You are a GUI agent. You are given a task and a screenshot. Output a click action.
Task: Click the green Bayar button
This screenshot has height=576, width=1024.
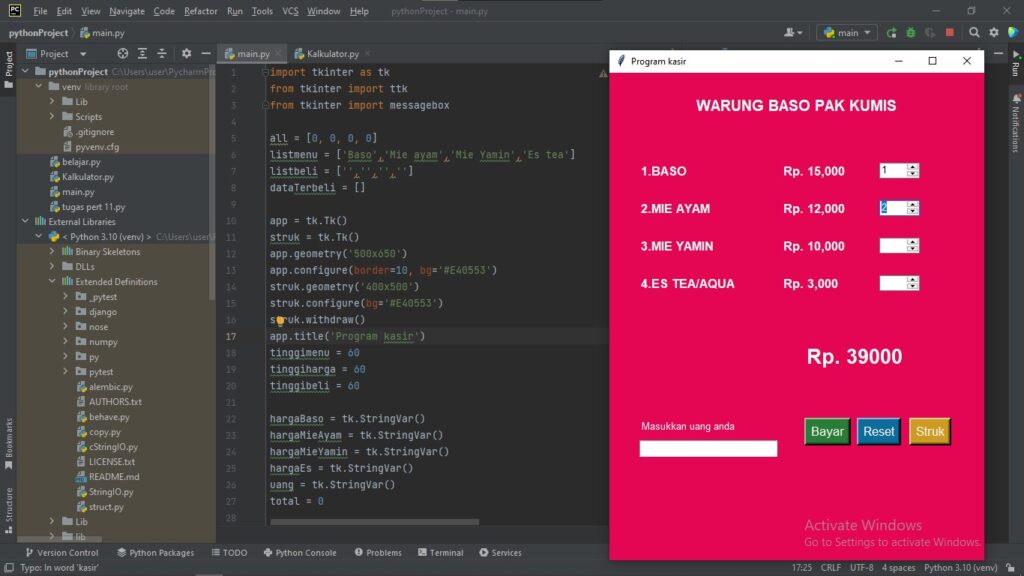[827, 432]
